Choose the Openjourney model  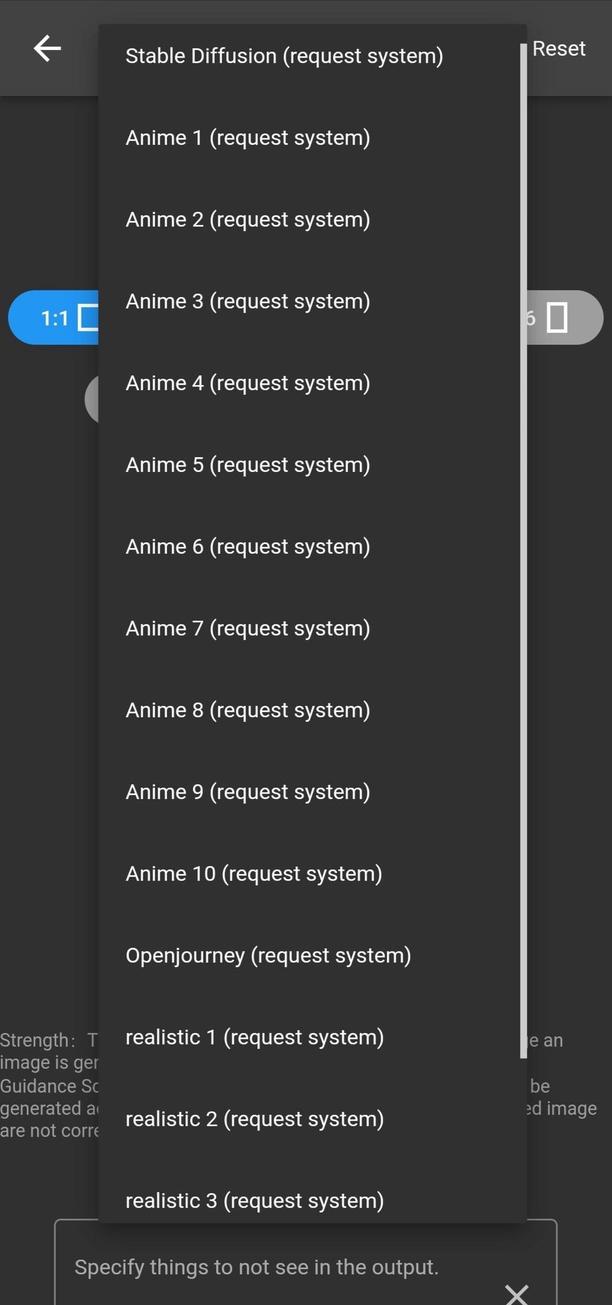[268, 956]
